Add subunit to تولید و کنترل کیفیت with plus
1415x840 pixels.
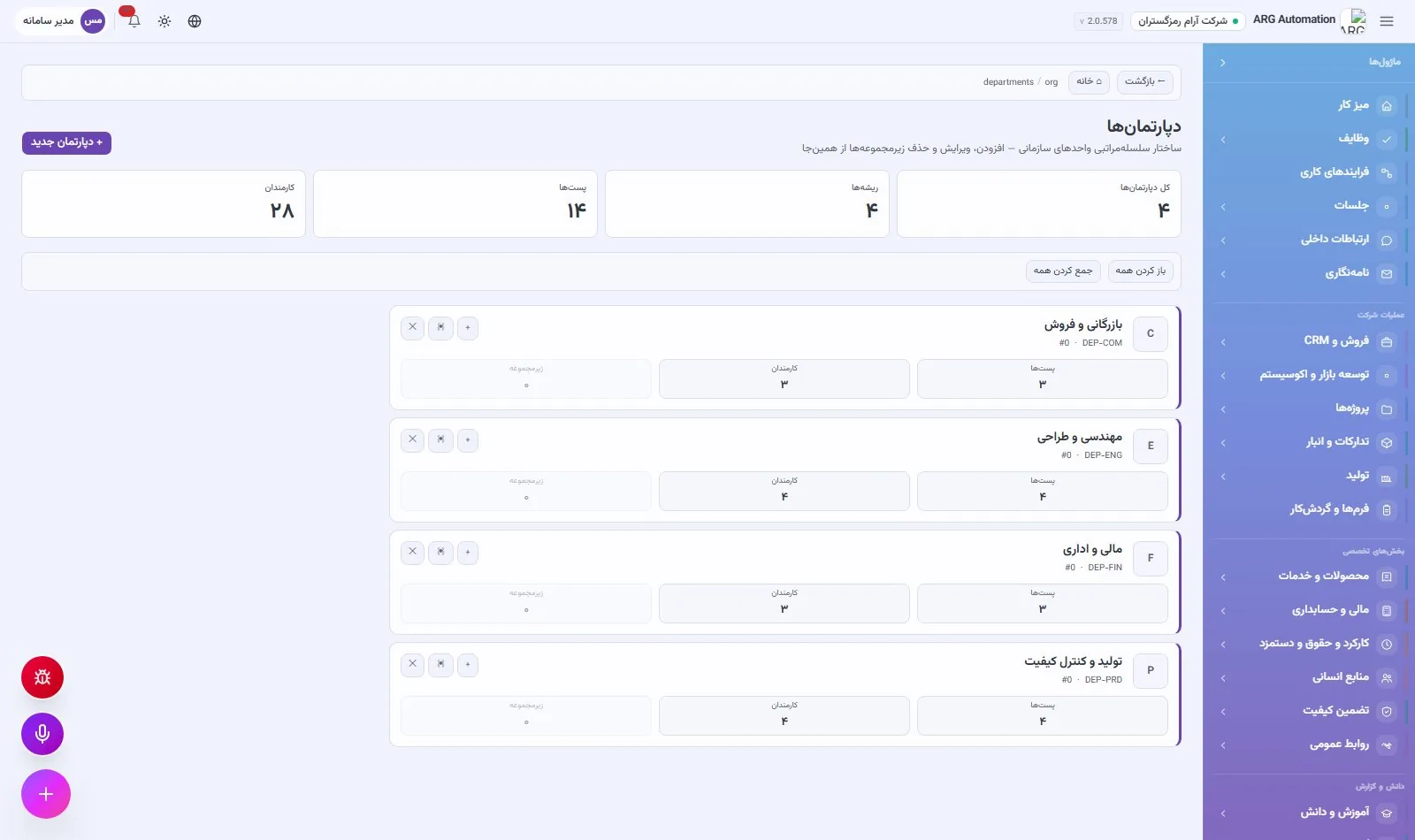coord(468,665)
